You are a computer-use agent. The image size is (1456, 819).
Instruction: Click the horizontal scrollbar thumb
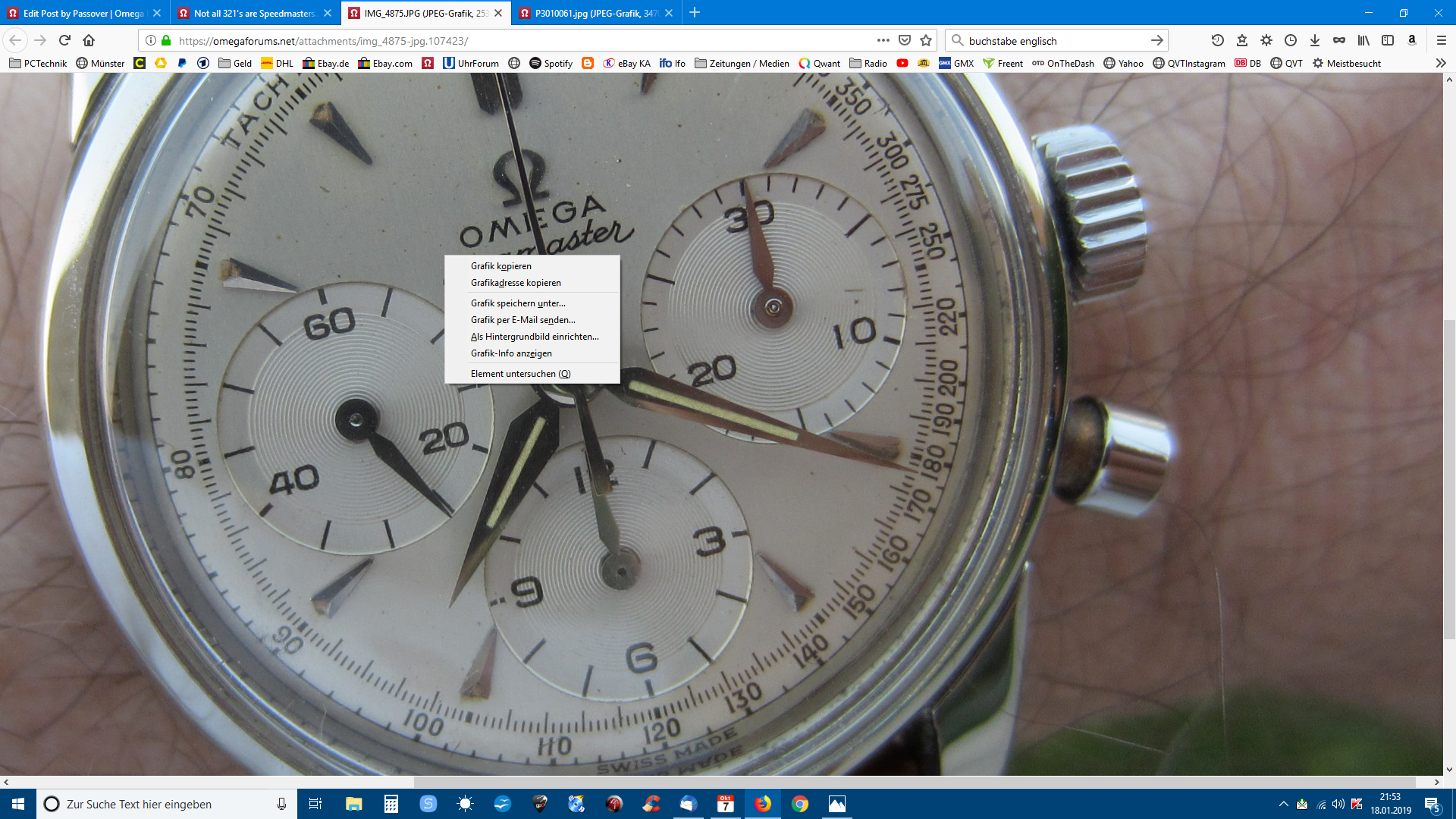(x=915, y=782)
